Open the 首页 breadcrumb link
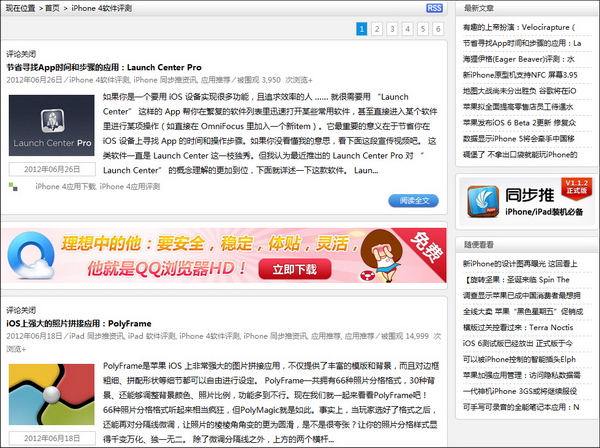The width and height of the screenshot is (600, 448). click(56, 8)
